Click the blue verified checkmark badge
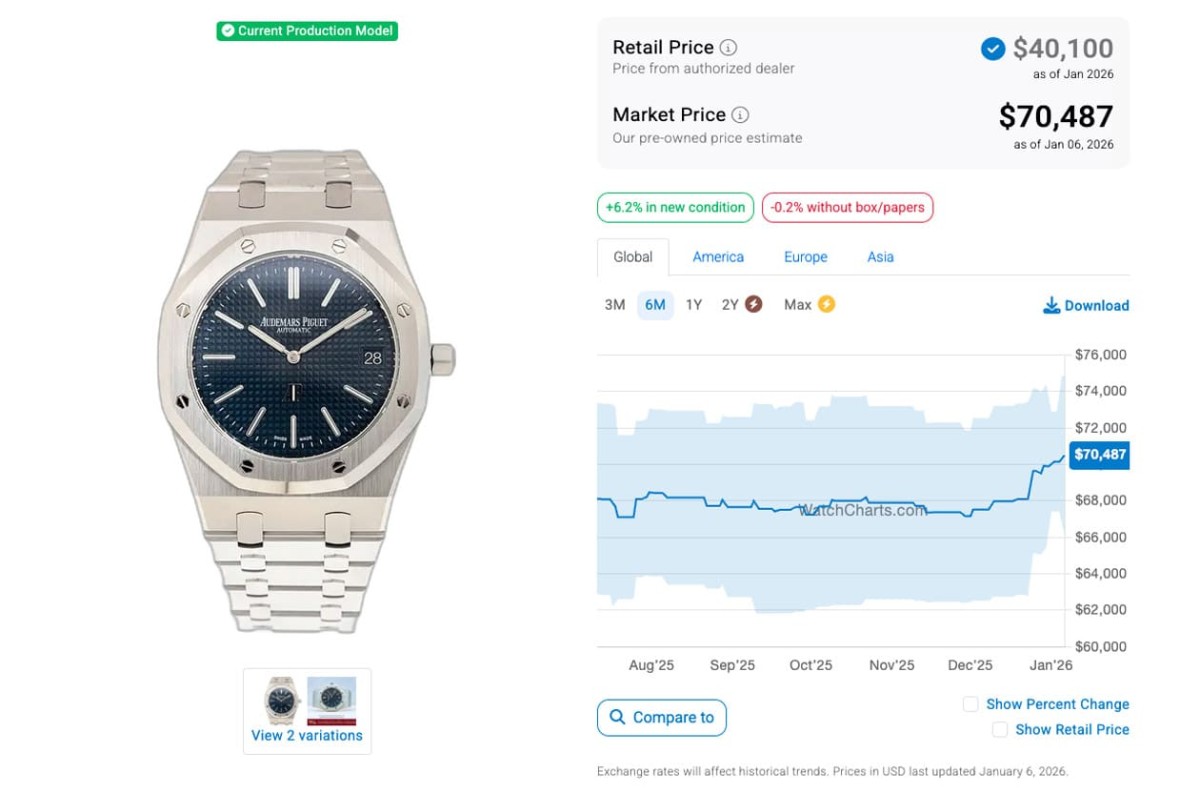 tap(993, 48)
